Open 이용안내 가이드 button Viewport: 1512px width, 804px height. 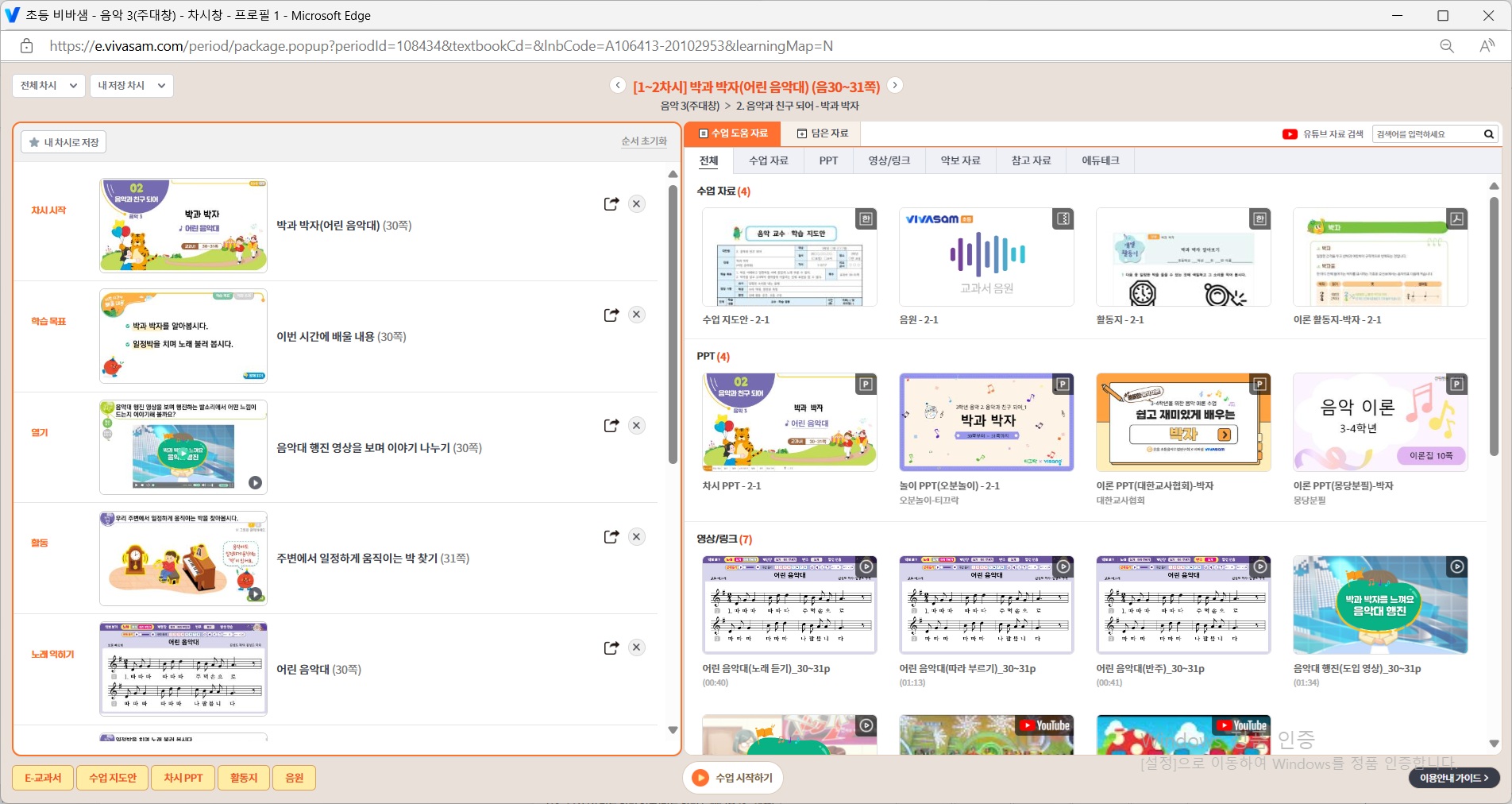[1454, 778]
